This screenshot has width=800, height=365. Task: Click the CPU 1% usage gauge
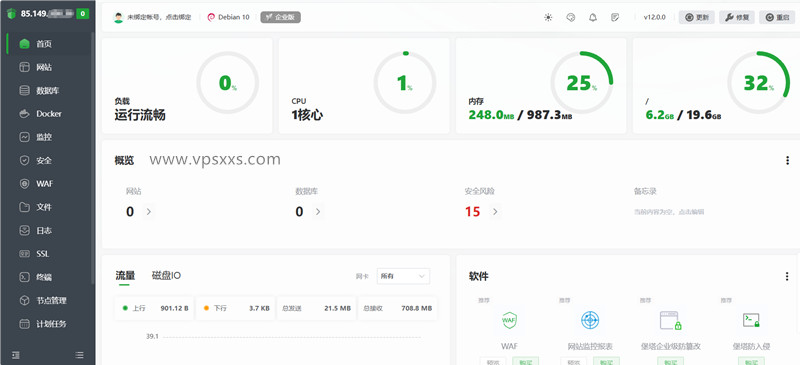coord(405,83)
